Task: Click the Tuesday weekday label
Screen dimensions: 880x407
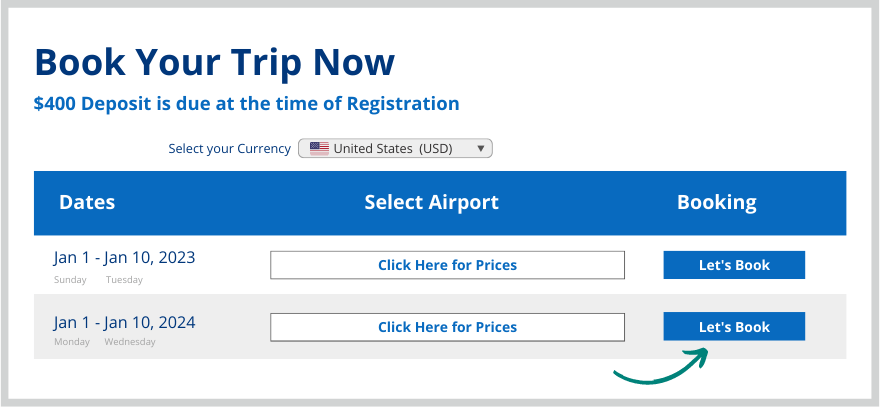Action: (x=124, y=280)
